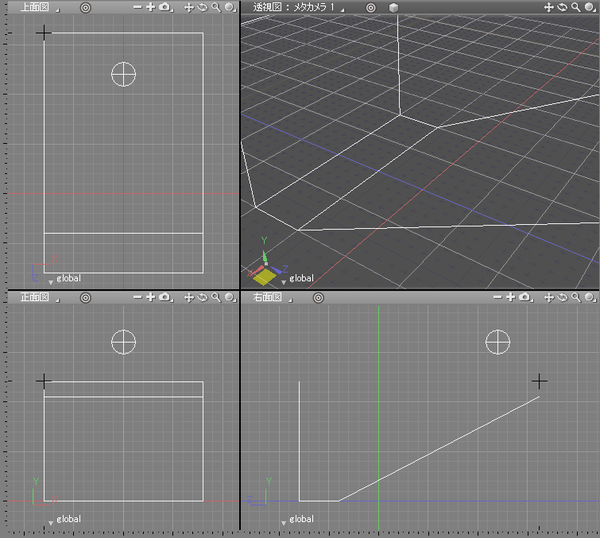The width and height of the screenshot is (600, 538).
Task: Select the rotate tool in 正面図 view
Action: click(x=202, y=298)
